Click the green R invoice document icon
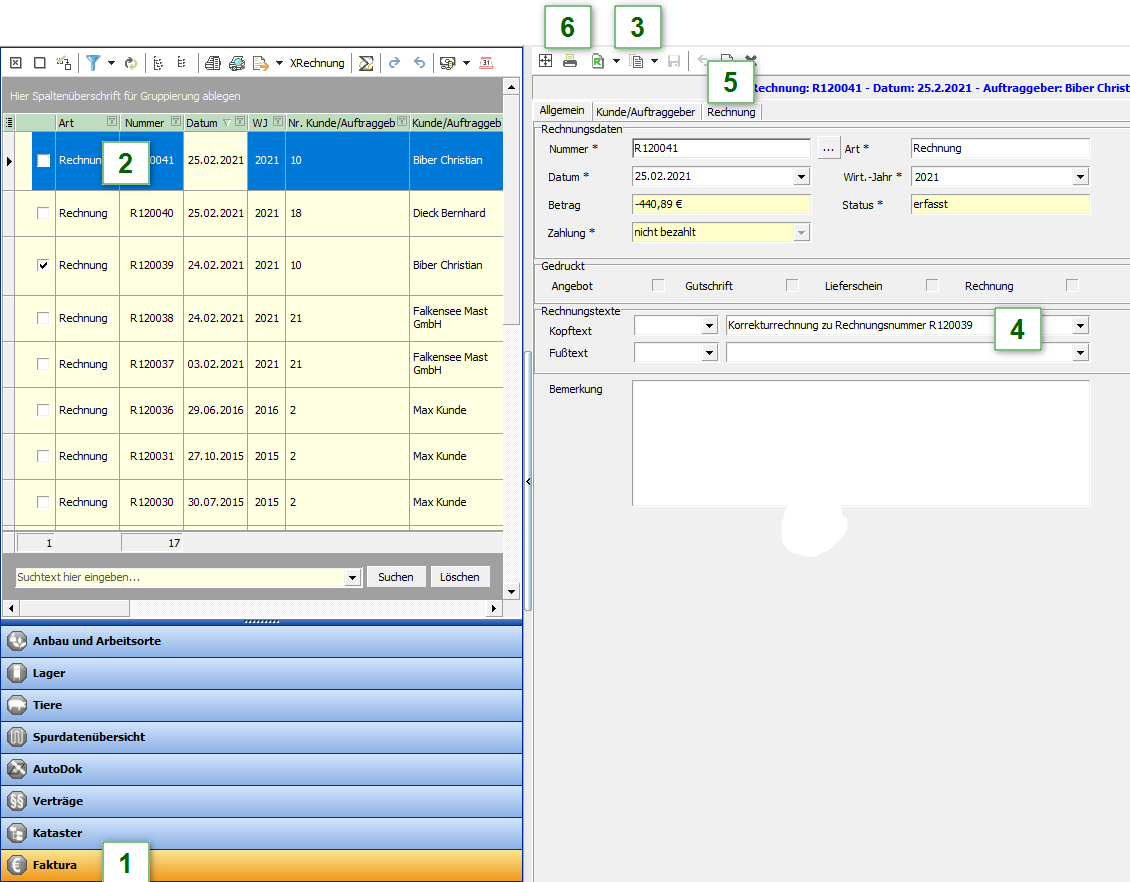Screen dimensions: 1130x882 click(x=598, y=61)
